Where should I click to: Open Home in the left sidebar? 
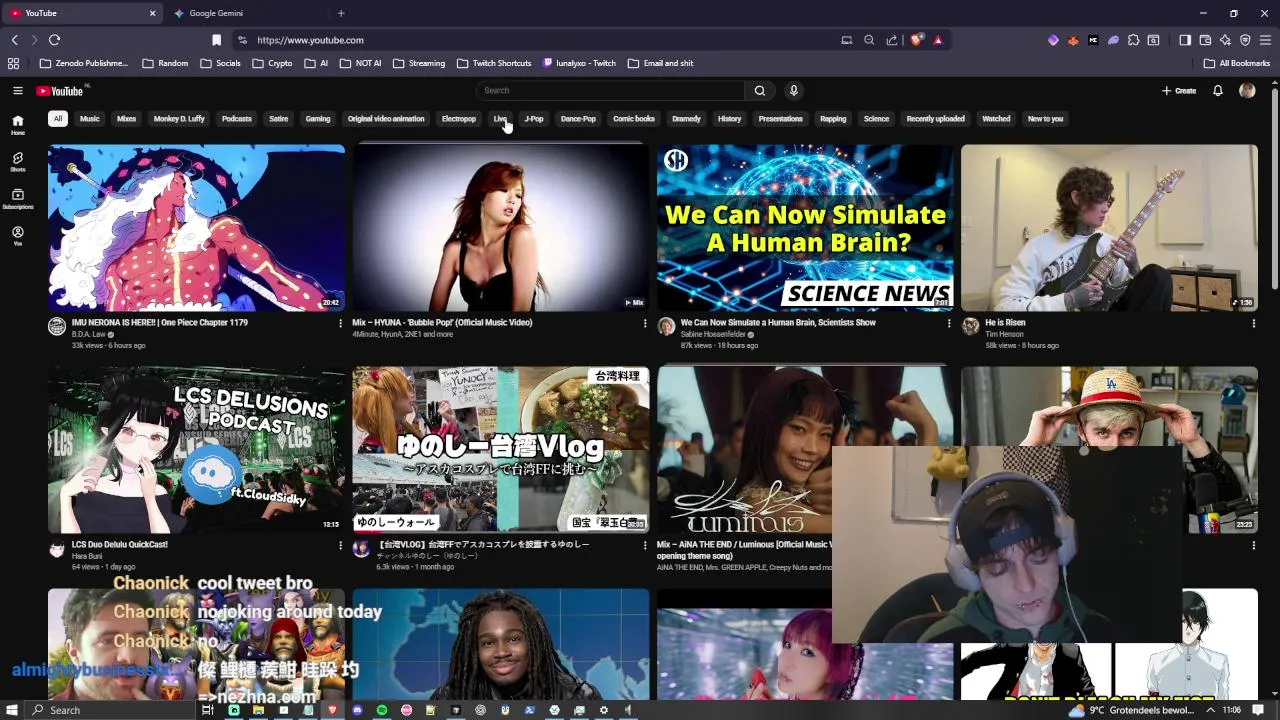tap(17, 125)
